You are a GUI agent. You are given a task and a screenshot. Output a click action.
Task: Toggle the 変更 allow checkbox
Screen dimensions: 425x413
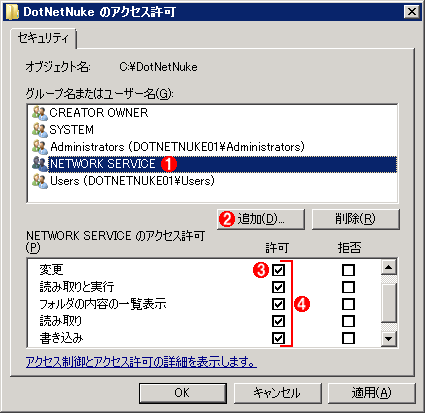(278, 270)
